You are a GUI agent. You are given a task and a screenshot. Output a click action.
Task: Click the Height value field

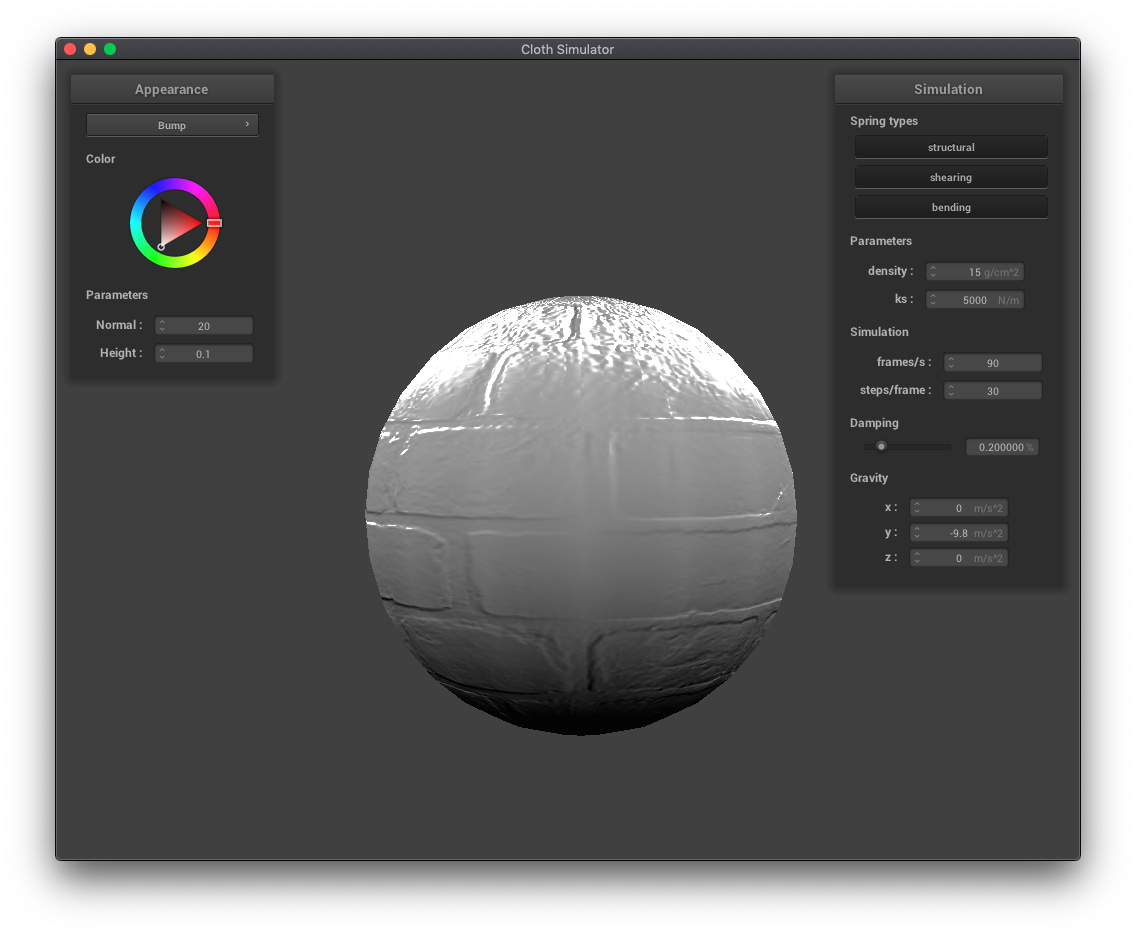[204, 354]
